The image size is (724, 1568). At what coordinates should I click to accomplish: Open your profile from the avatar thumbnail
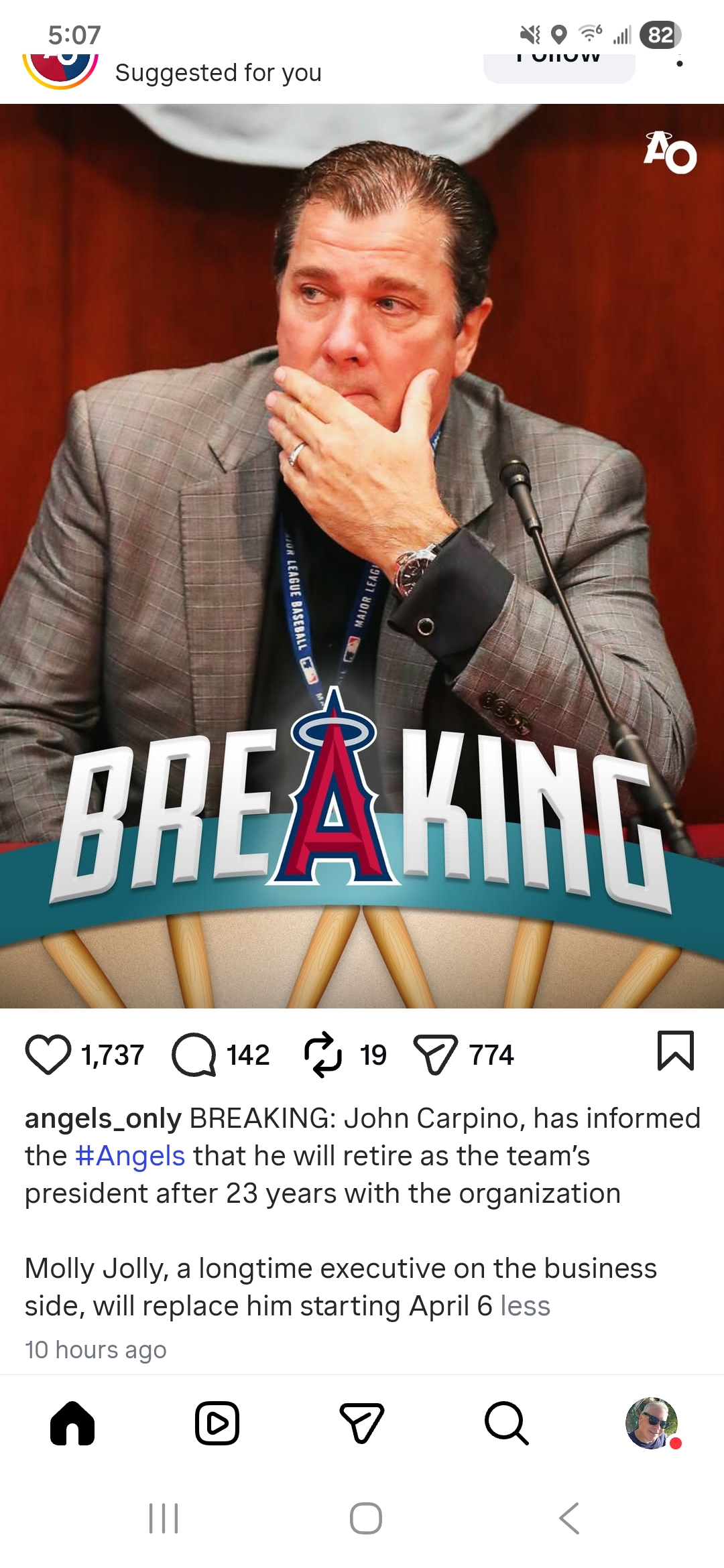click(x=652, y=1423)
